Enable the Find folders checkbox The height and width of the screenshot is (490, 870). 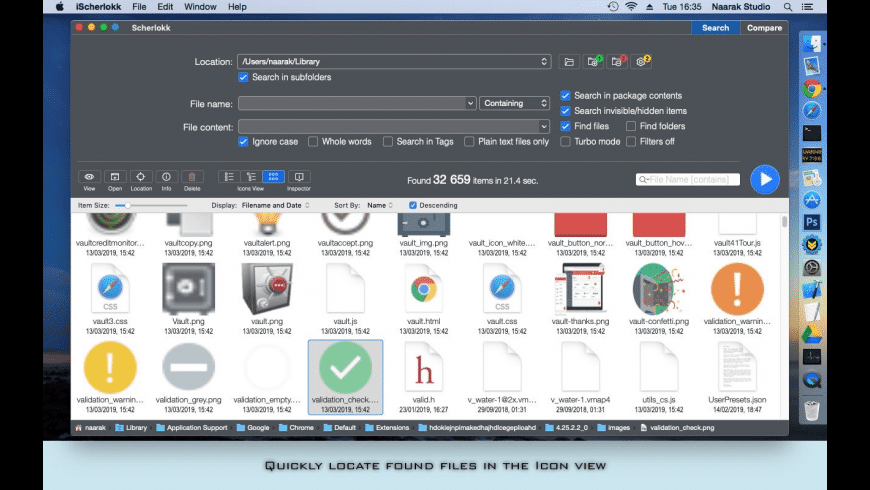pyautogui.click(x=631, y=126)
